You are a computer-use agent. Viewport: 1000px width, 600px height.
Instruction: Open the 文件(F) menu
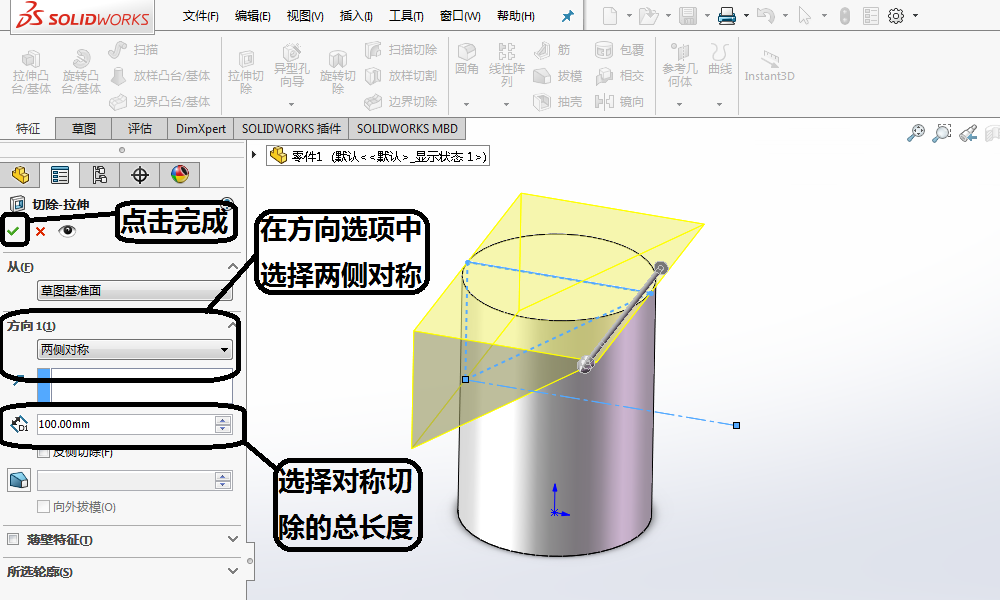[200, 16]
